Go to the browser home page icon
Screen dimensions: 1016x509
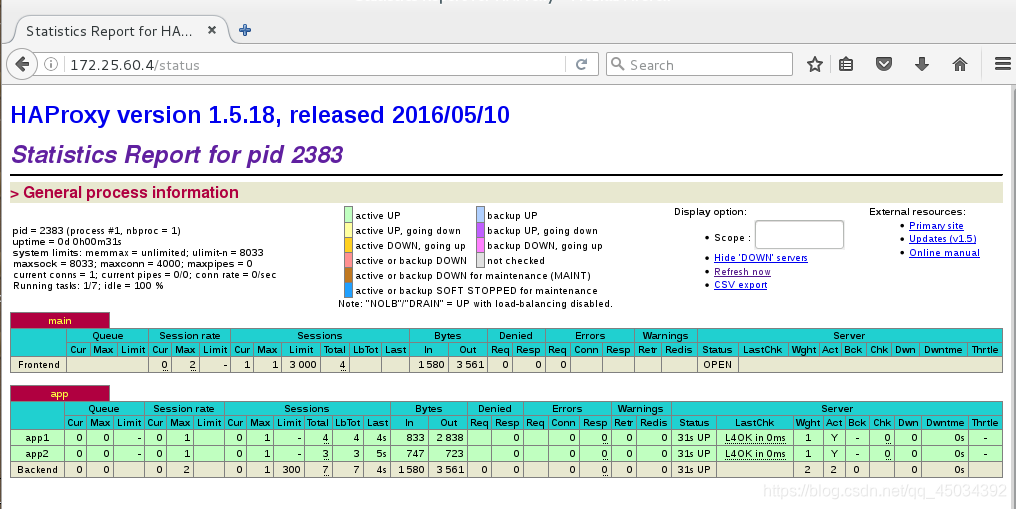point(960,64)
